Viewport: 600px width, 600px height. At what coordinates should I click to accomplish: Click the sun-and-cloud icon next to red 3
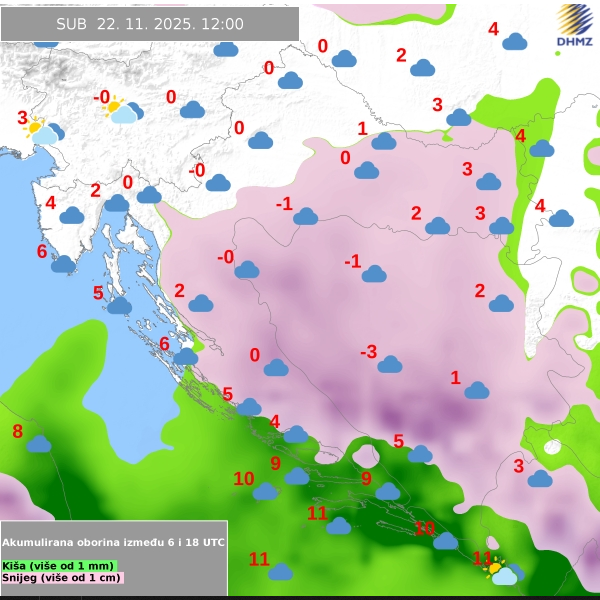pos(42,130)
